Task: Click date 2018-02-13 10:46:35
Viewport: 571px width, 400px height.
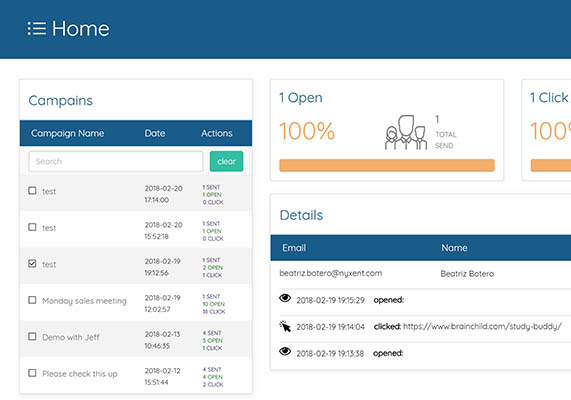Action: point(162,340)
